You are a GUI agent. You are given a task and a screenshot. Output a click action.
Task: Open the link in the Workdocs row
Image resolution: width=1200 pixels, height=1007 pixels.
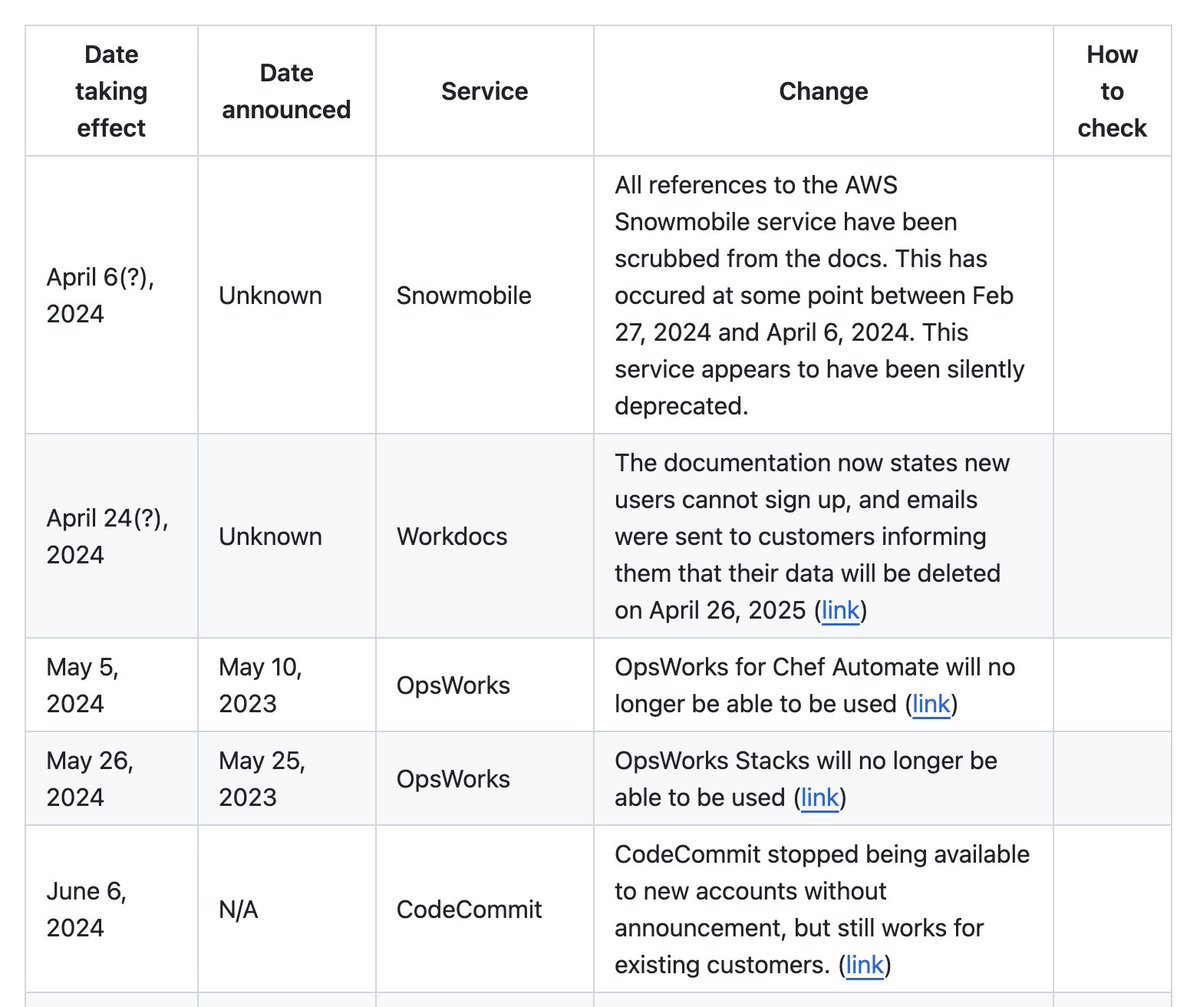coord(840,610)
